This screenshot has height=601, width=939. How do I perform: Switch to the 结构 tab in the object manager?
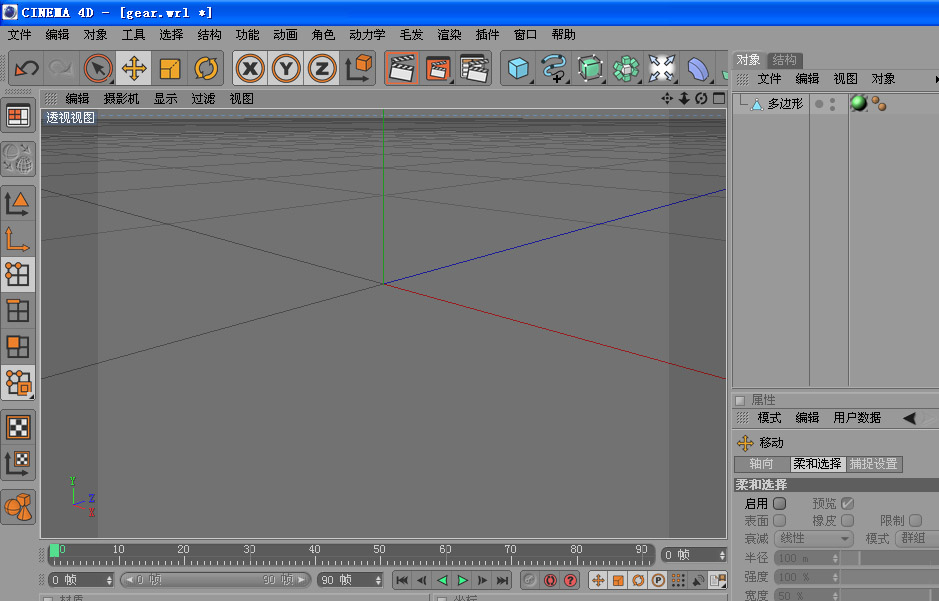point(784,60)
